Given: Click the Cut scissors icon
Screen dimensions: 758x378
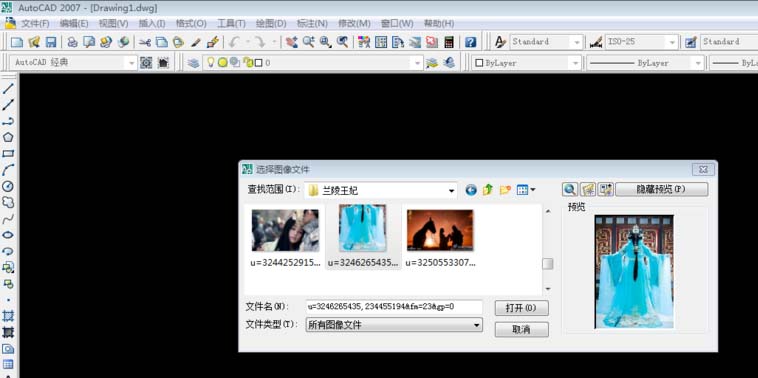Looking at the screenshot, I should pos(145,42).
